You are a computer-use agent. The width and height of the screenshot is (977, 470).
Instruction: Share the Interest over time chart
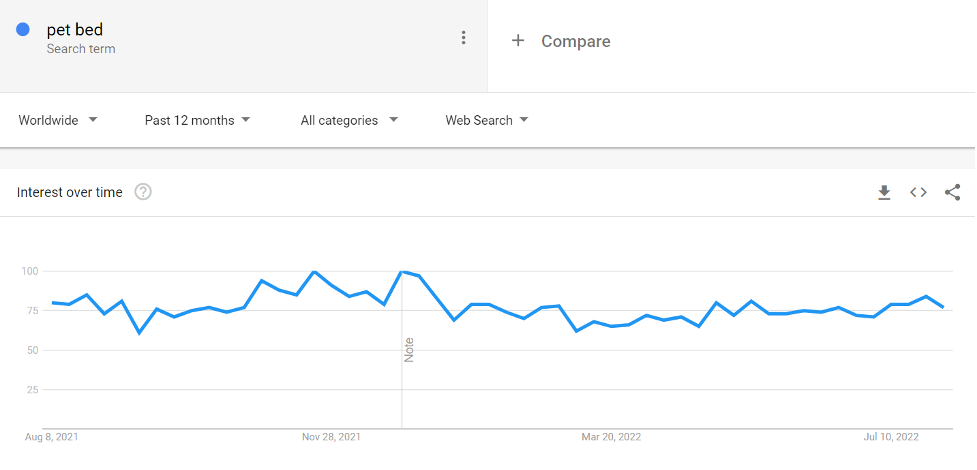tap(952, 192)
